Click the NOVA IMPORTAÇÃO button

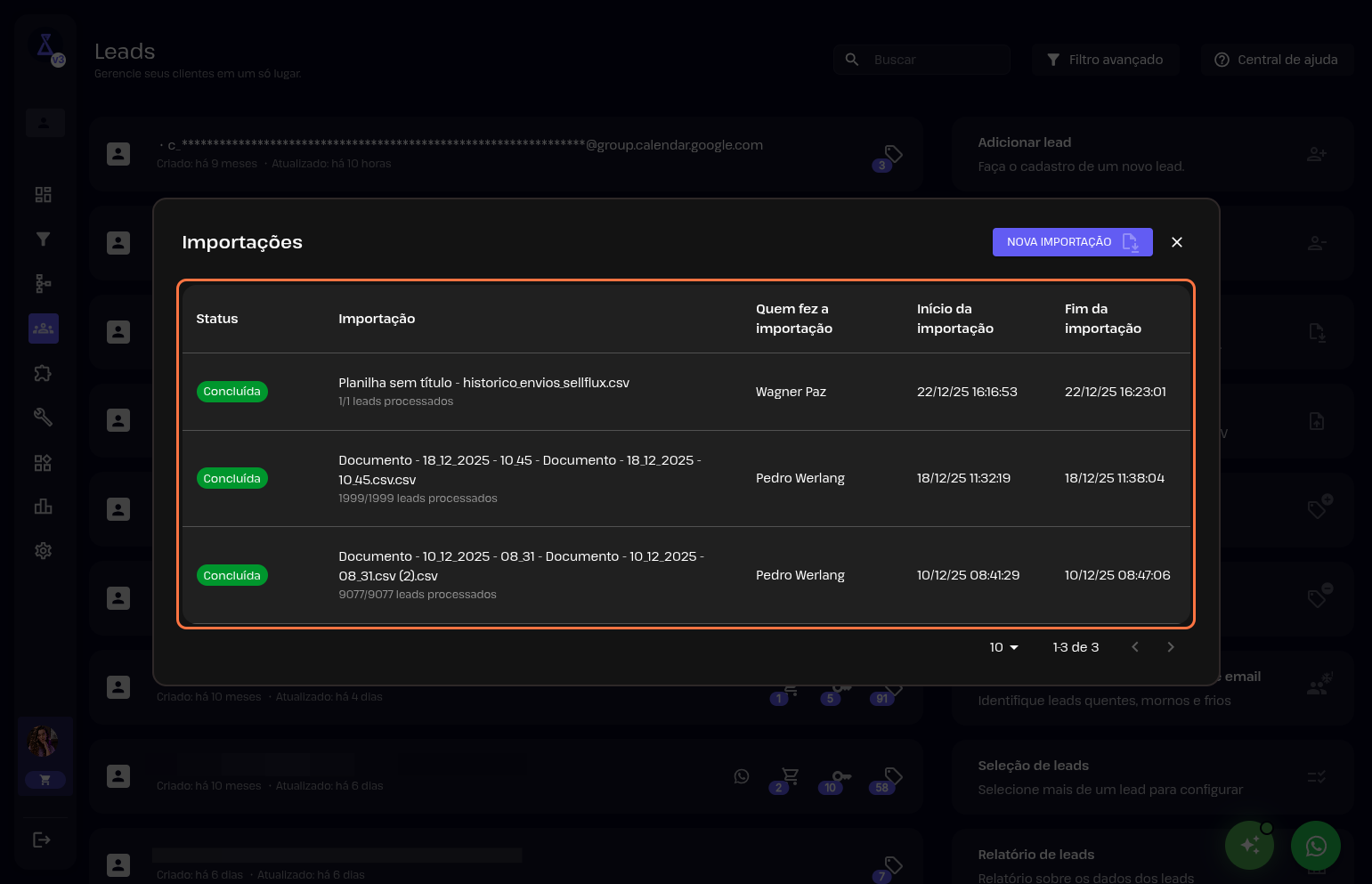(1072, 242)
